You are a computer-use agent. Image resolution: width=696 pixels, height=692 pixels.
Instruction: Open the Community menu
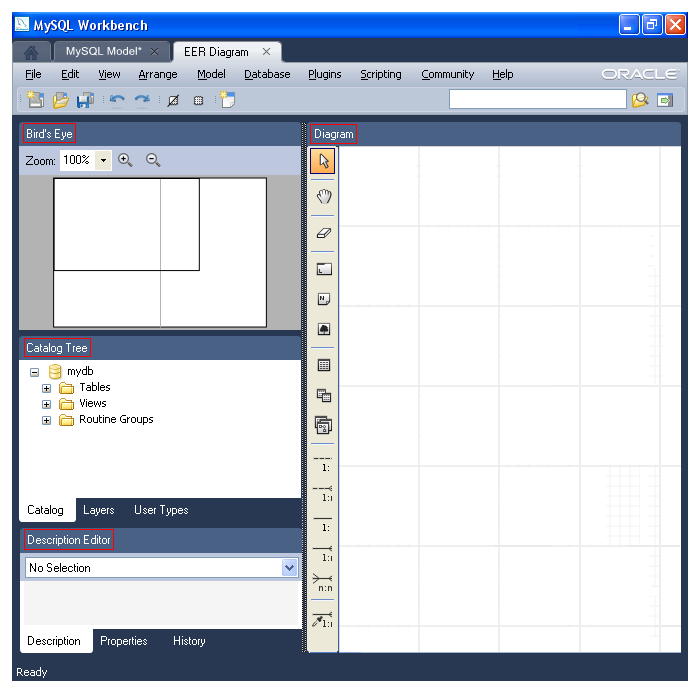[447, 74]
